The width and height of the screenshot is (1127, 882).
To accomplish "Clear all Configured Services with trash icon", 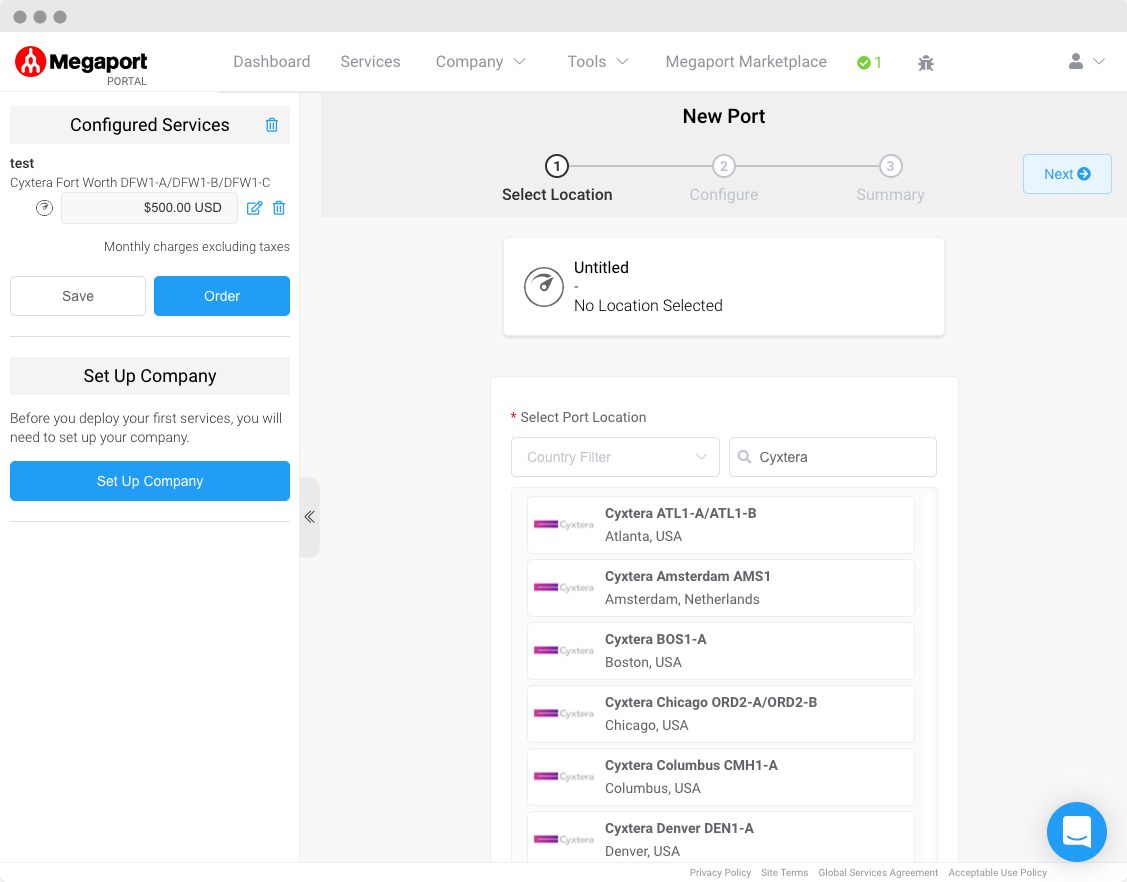I will click(272, 124).
